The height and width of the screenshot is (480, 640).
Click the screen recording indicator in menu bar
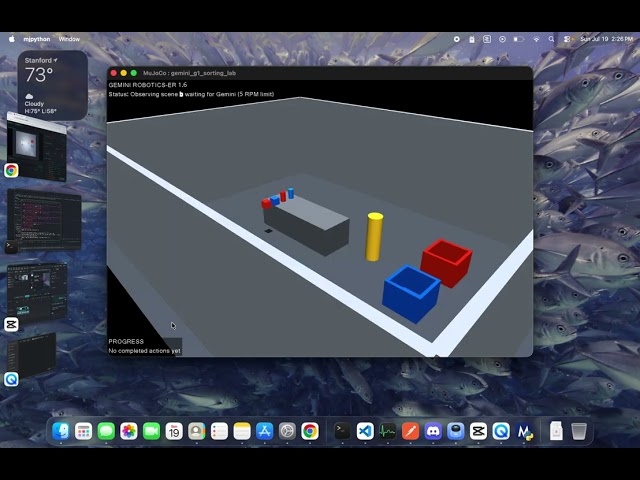coord(457,39)
